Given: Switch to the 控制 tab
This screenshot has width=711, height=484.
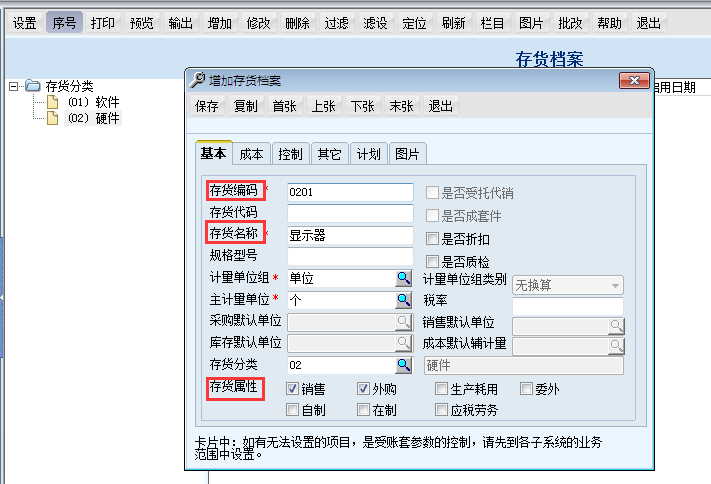Looking at the screenshot, I should point(290,154).
